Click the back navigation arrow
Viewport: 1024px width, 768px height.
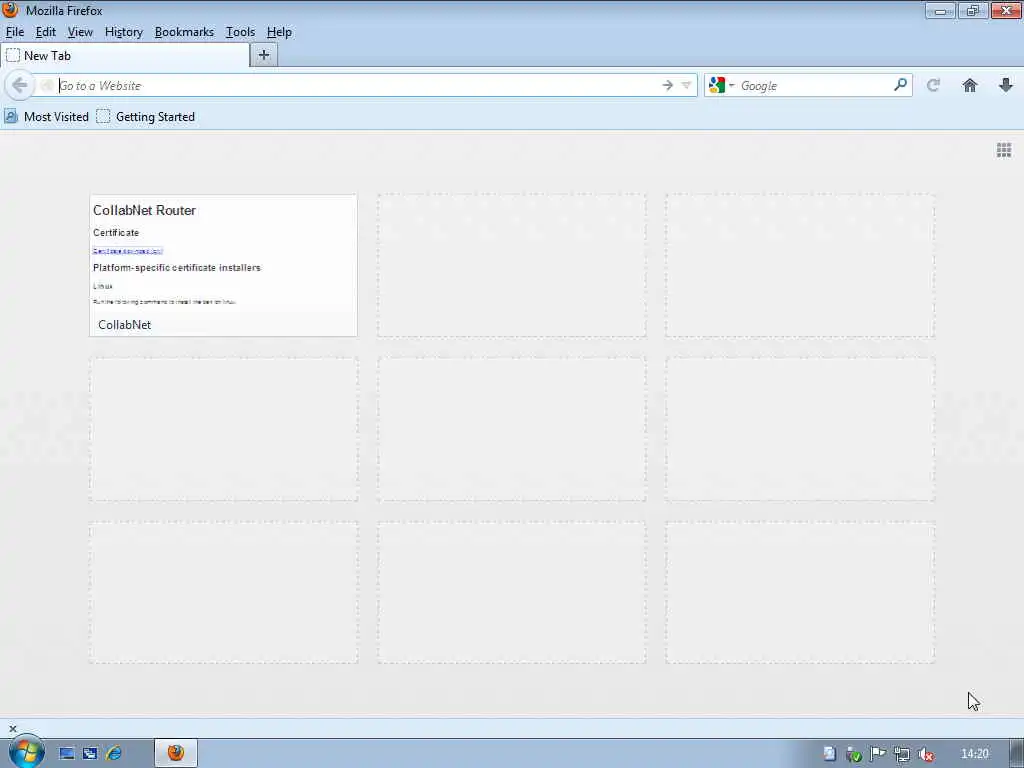coord(20,86)
